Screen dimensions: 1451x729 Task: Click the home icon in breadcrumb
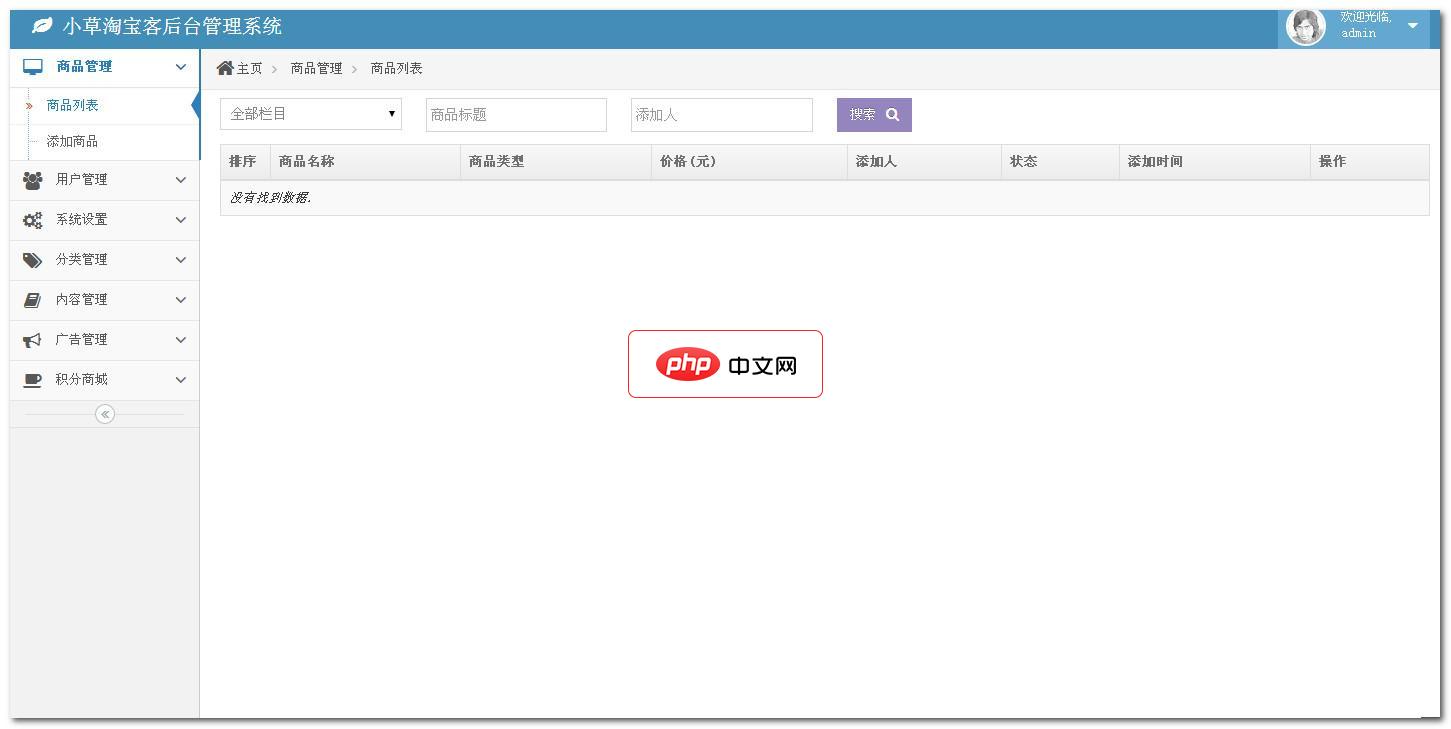tap(225, 68)
